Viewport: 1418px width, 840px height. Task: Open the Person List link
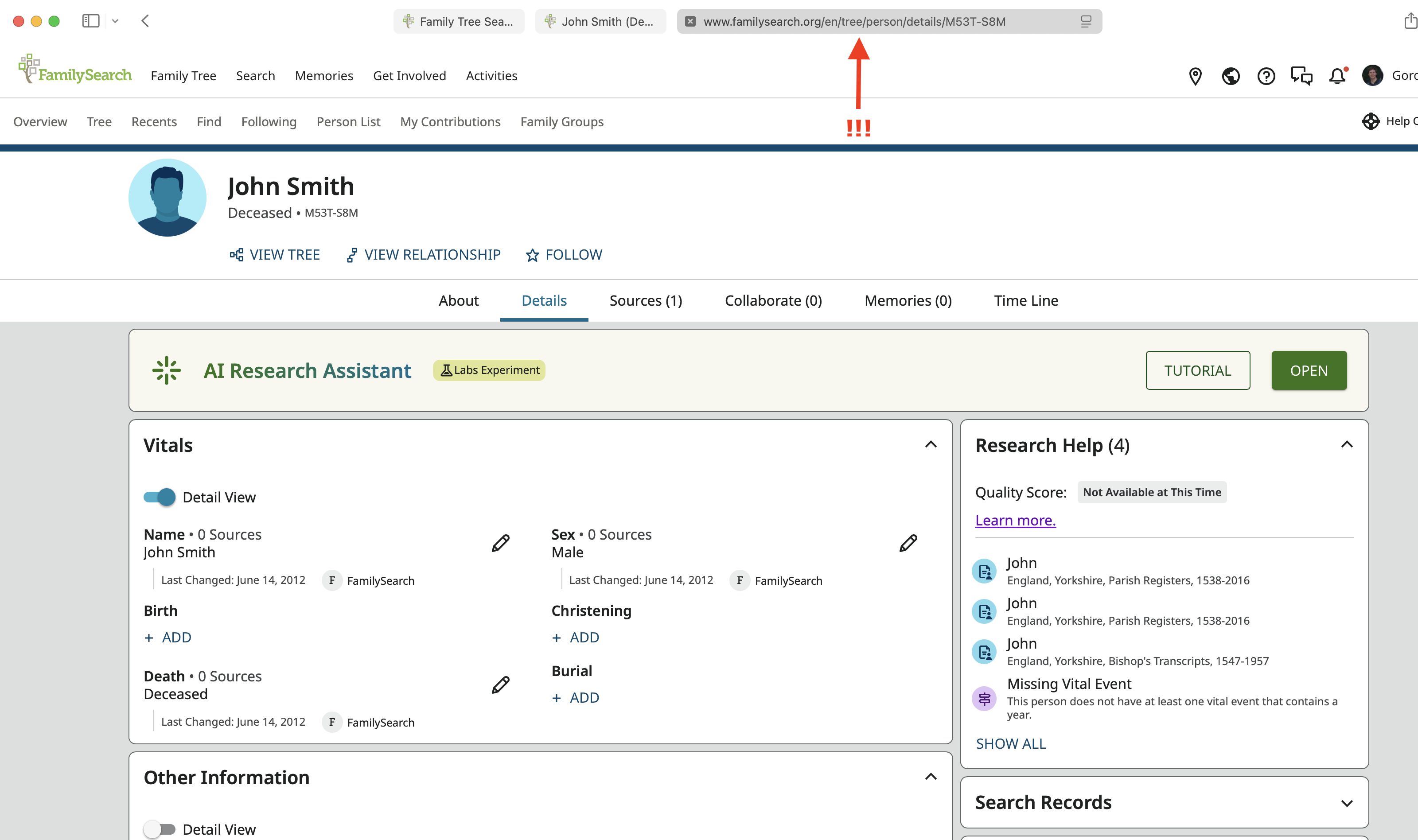point(348,122)
